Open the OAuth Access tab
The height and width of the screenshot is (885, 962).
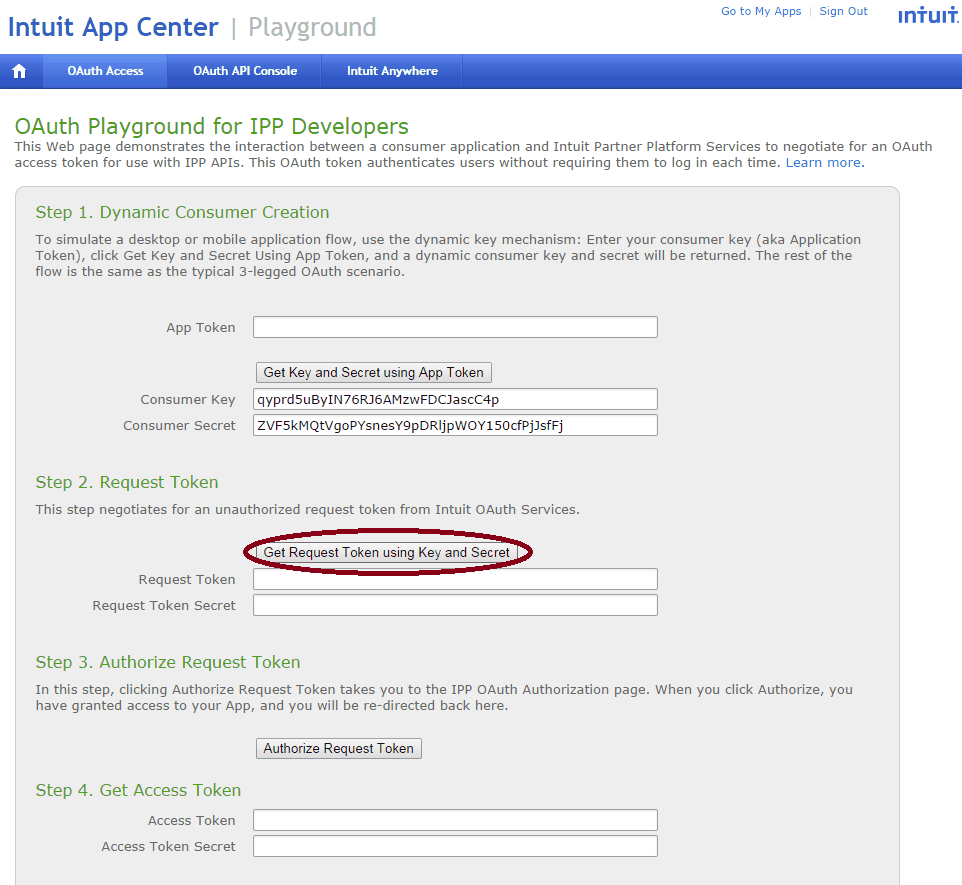click(x=105, y=71)
